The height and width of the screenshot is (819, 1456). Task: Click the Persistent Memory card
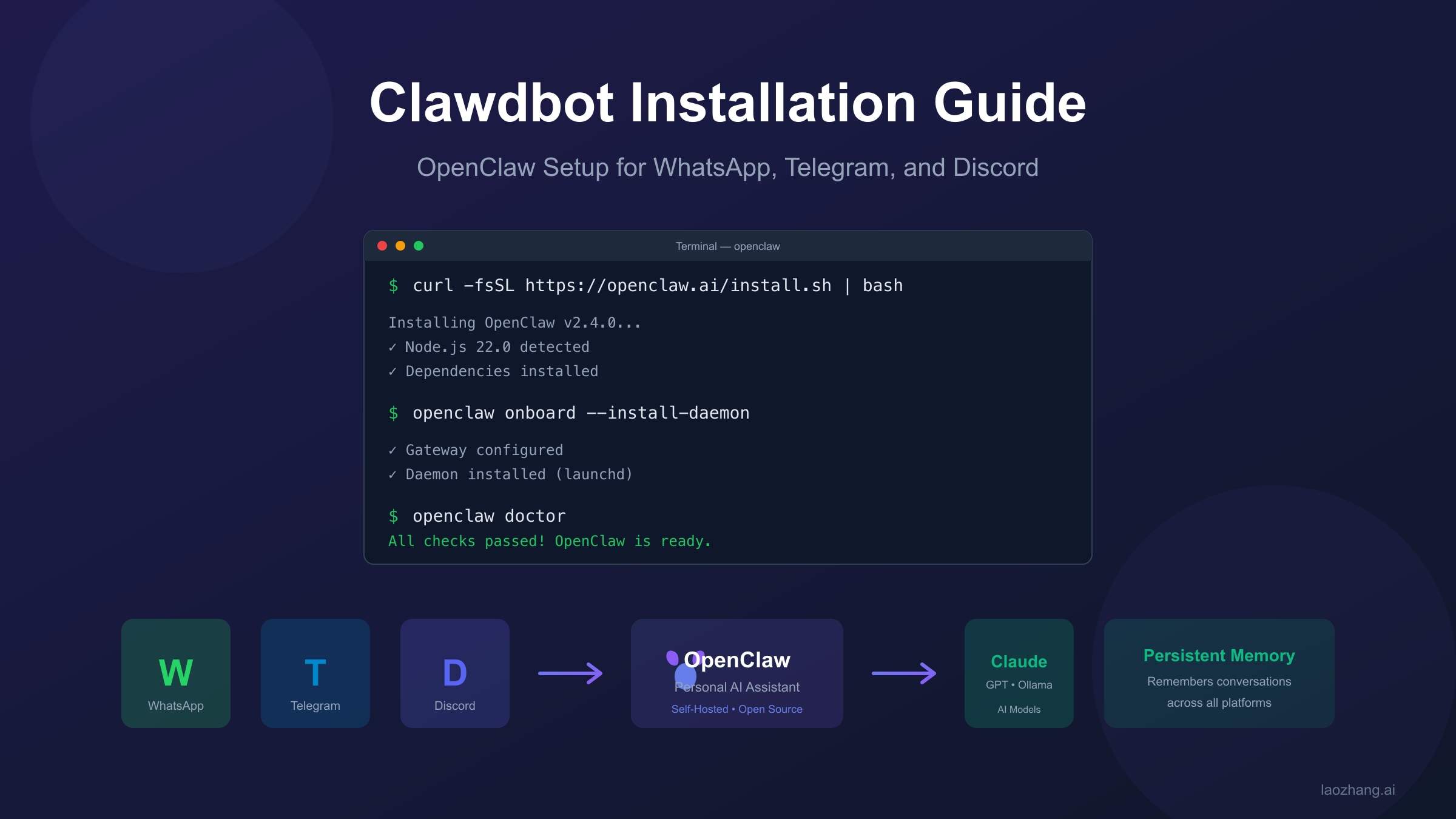1219,673
